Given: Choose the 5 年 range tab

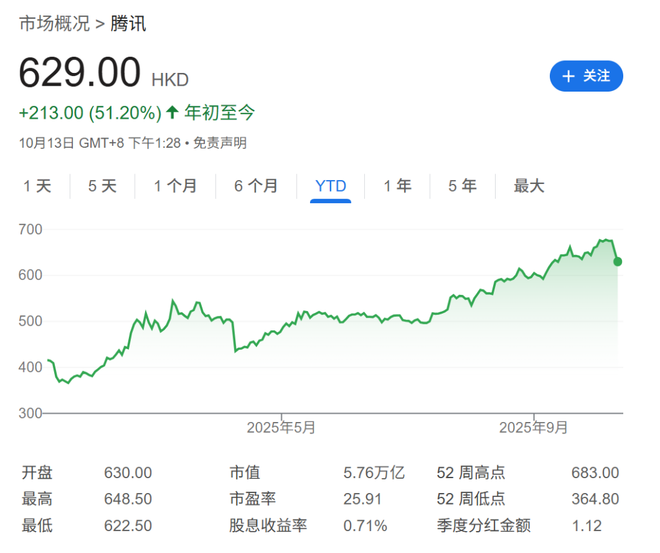Looking at the screenshot, I should [x=462, y=186].
